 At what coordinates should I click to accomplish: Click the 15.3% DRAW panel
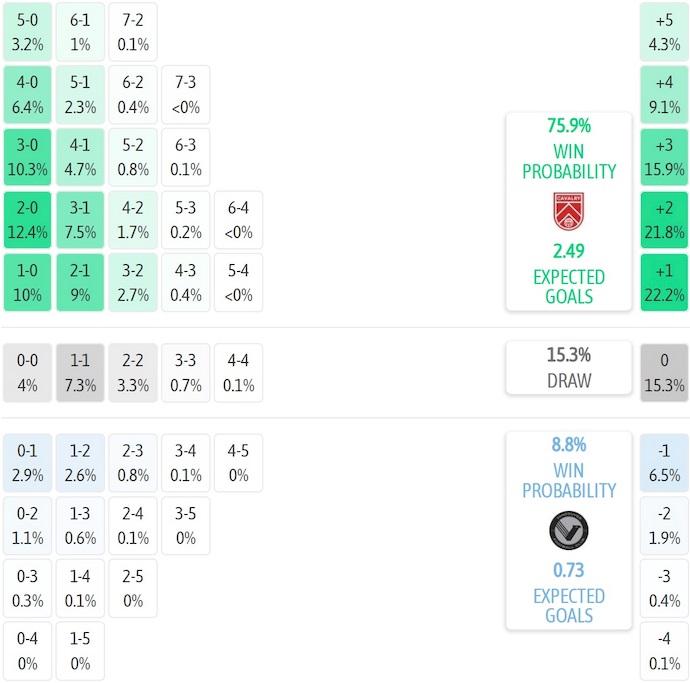(568, 367)
